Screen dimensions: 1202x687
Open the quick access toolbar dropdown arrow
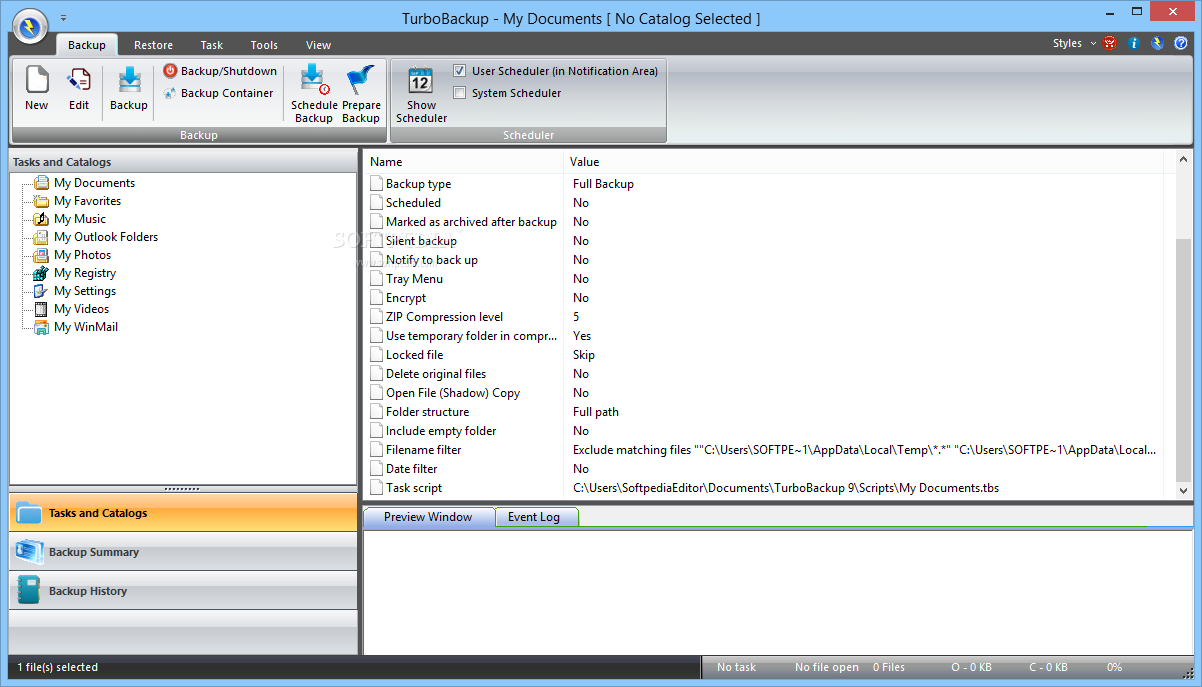click(63, 18)
